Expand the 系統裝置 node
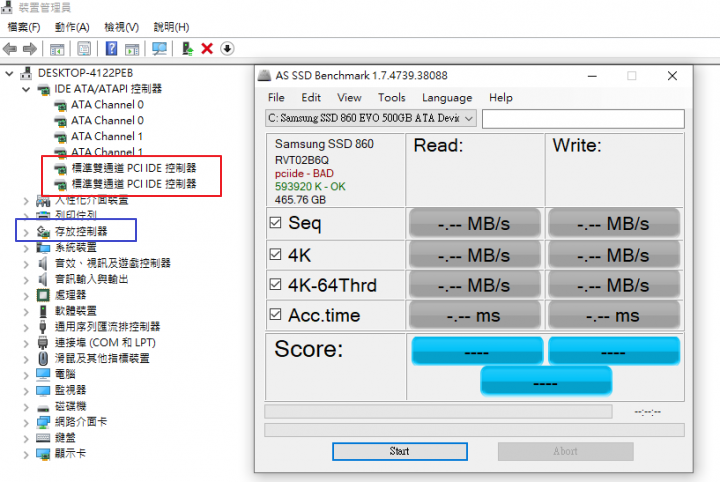The width and height of the screenshot is (720, 482). pos(26,248)
